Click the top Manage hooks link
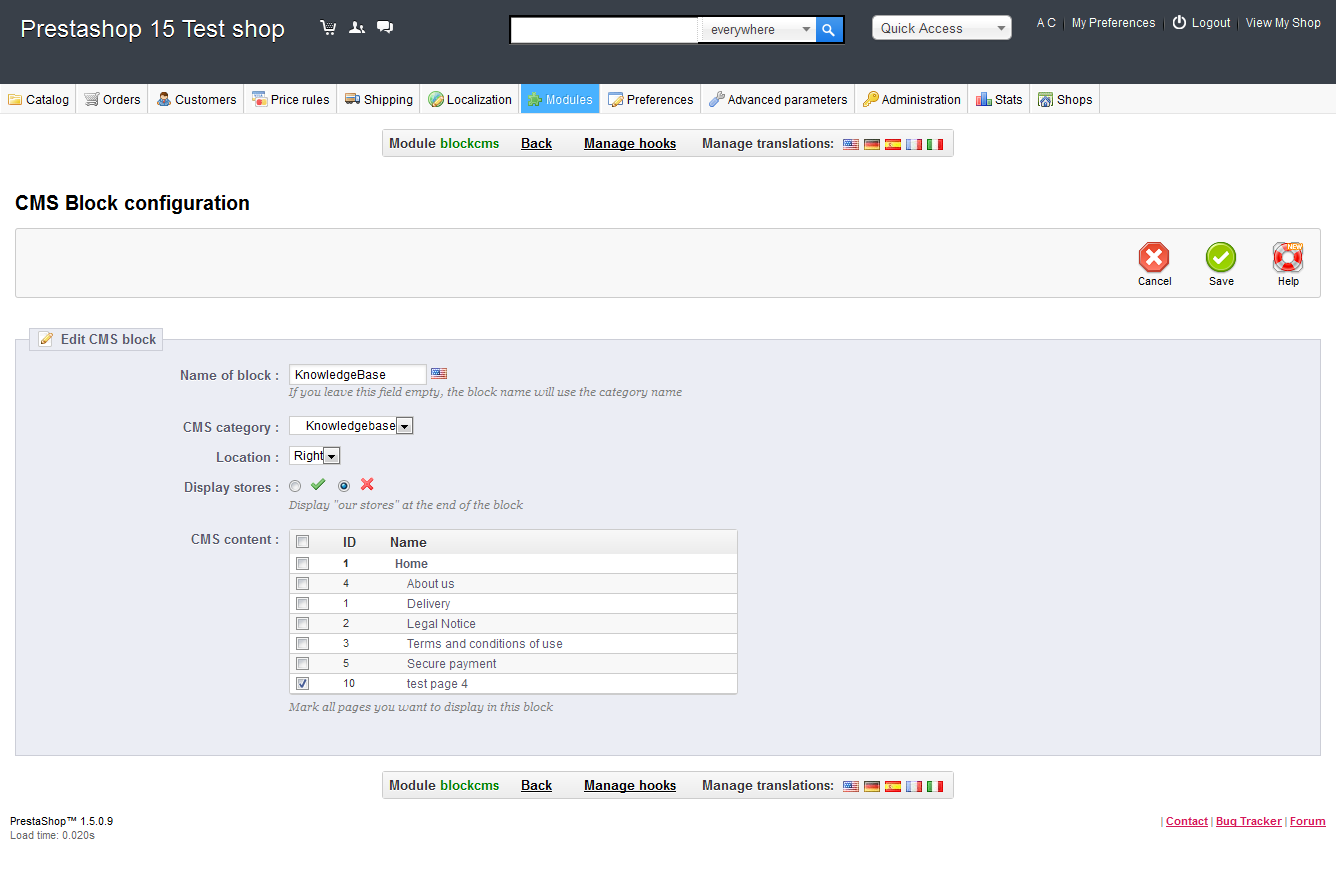 (x=630, y=144)
